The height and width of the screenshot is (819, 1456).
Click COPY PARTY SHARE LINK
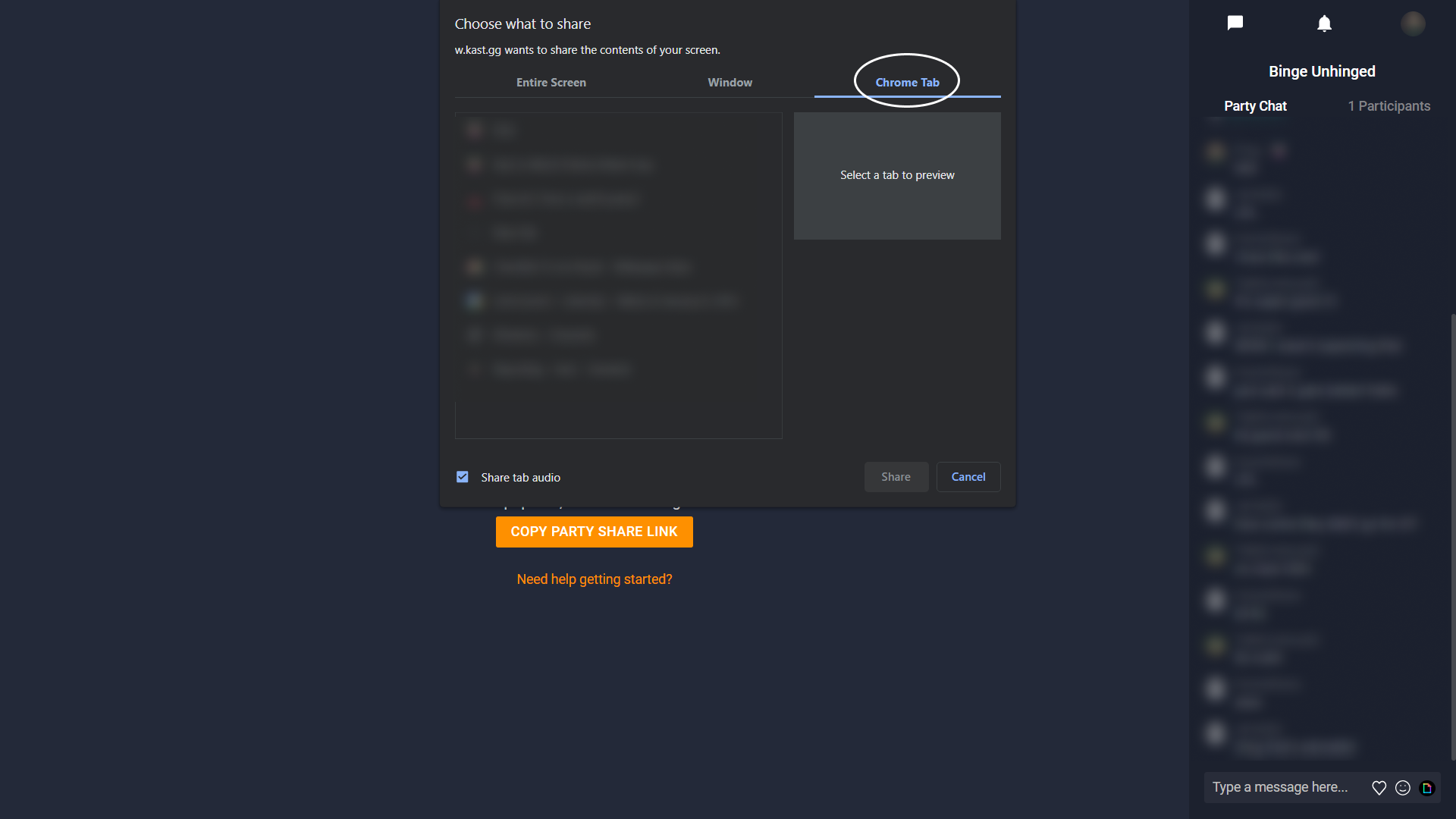[x=594, y=532]
